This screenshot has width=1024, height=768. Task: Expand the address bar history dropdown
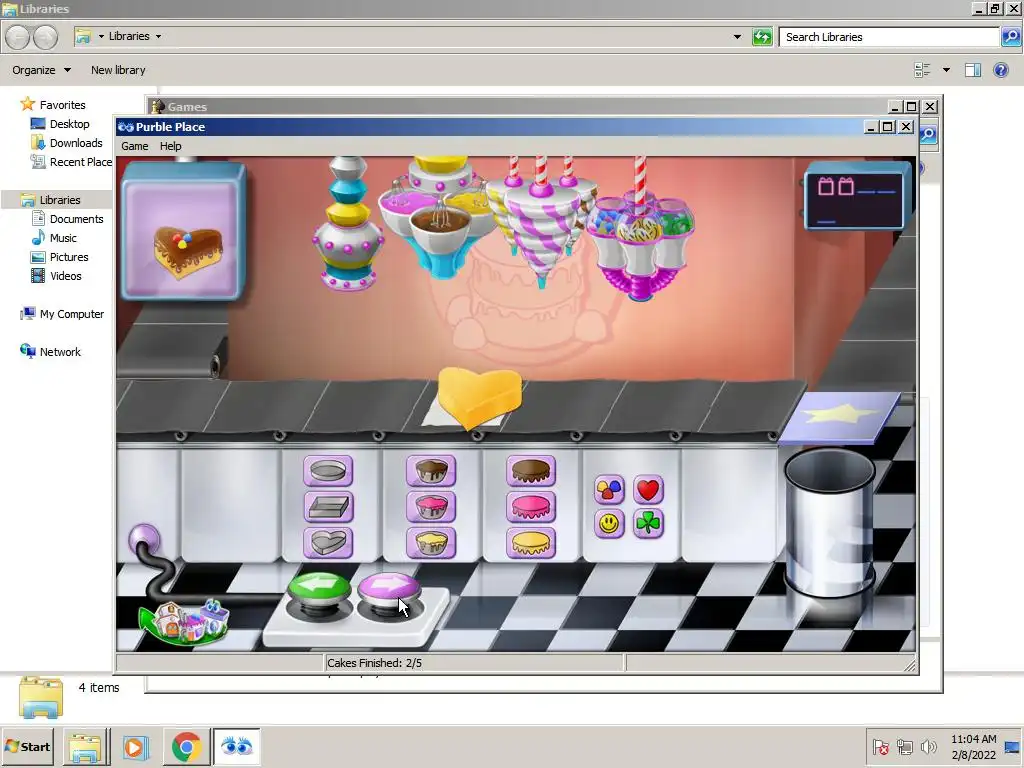[737, 37]
